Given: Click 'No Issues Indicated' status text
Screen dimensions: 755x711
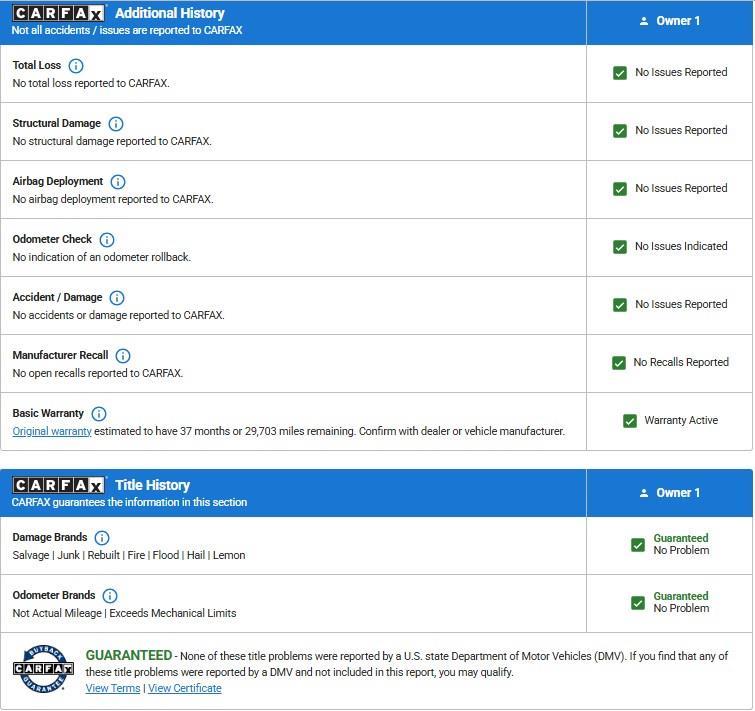Looking at the screenshot, I should pyautogui.click(x=681, y=246).
